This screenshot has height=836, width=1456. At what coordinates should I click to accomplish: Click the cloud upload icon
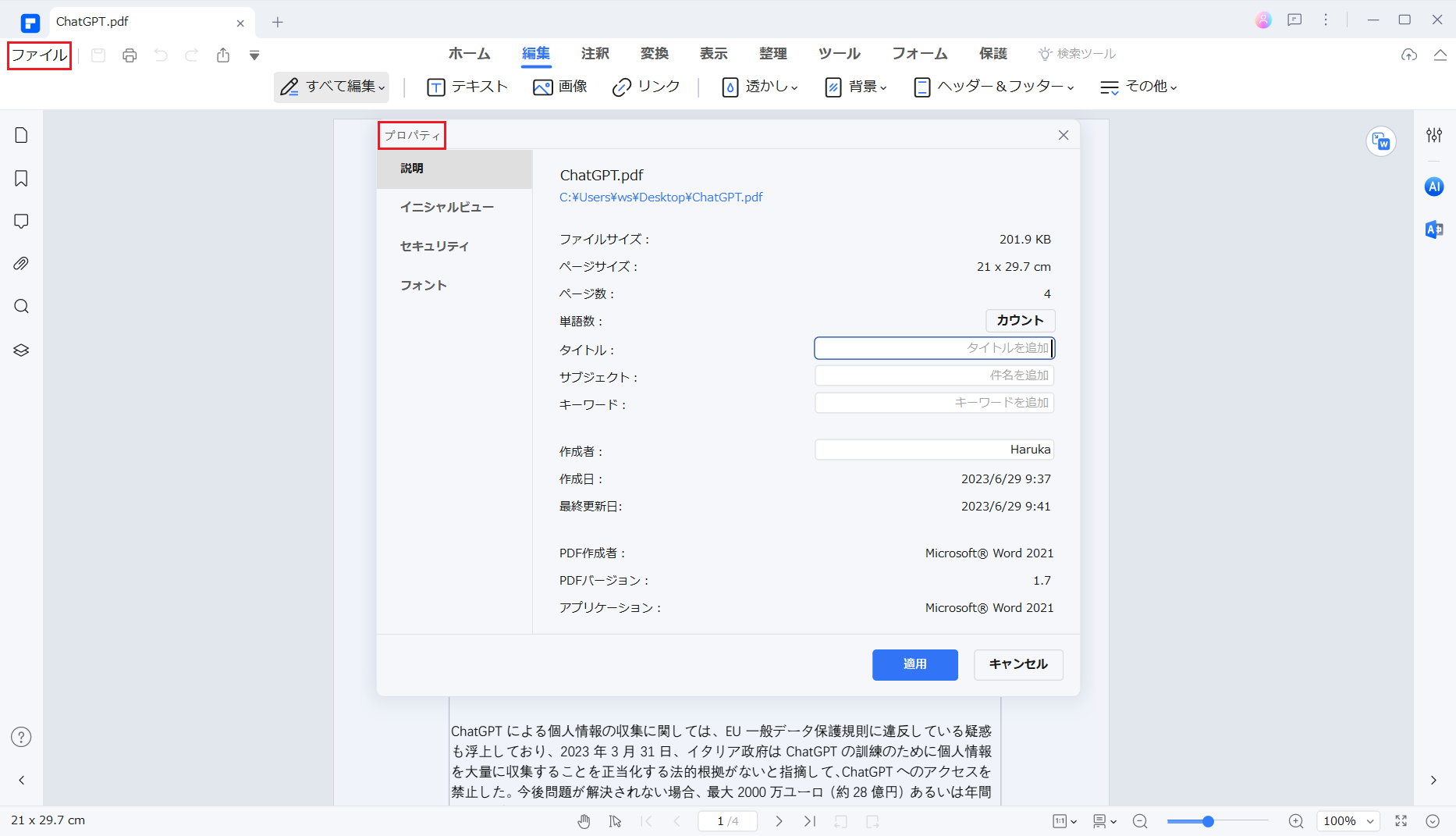(1409, 55)
